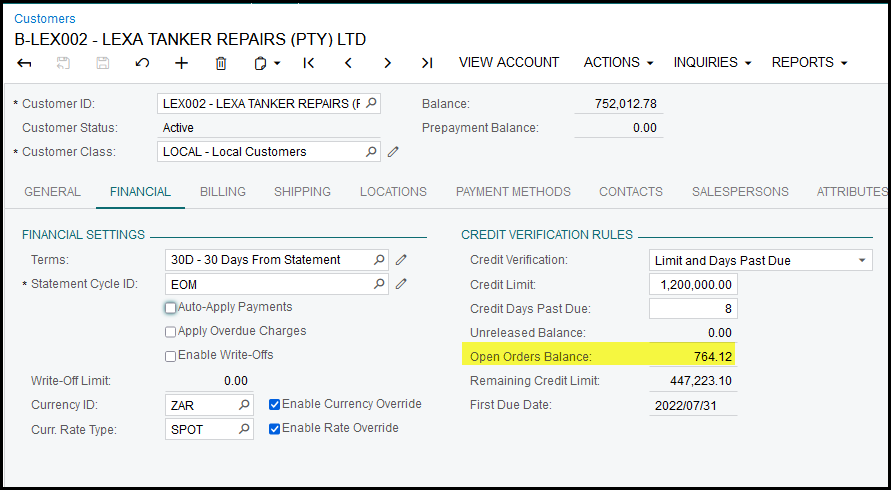Switch to the Billing tab
The image size is (891, 490).
pyautogui.click(x=222, y=192)
